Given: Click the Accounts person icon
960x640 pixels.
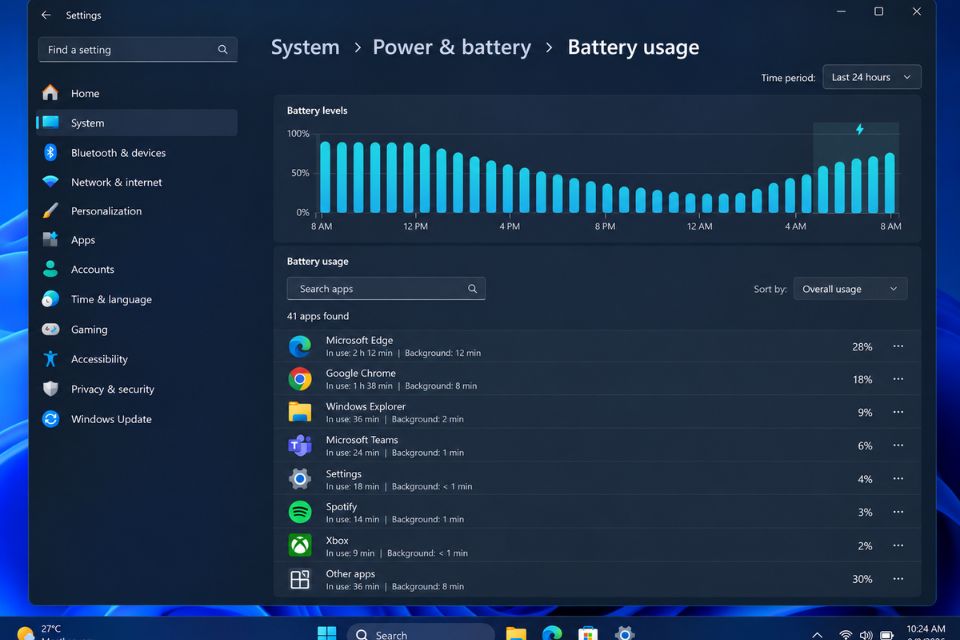Looking at the screenshot, I should tap(50, 269).
